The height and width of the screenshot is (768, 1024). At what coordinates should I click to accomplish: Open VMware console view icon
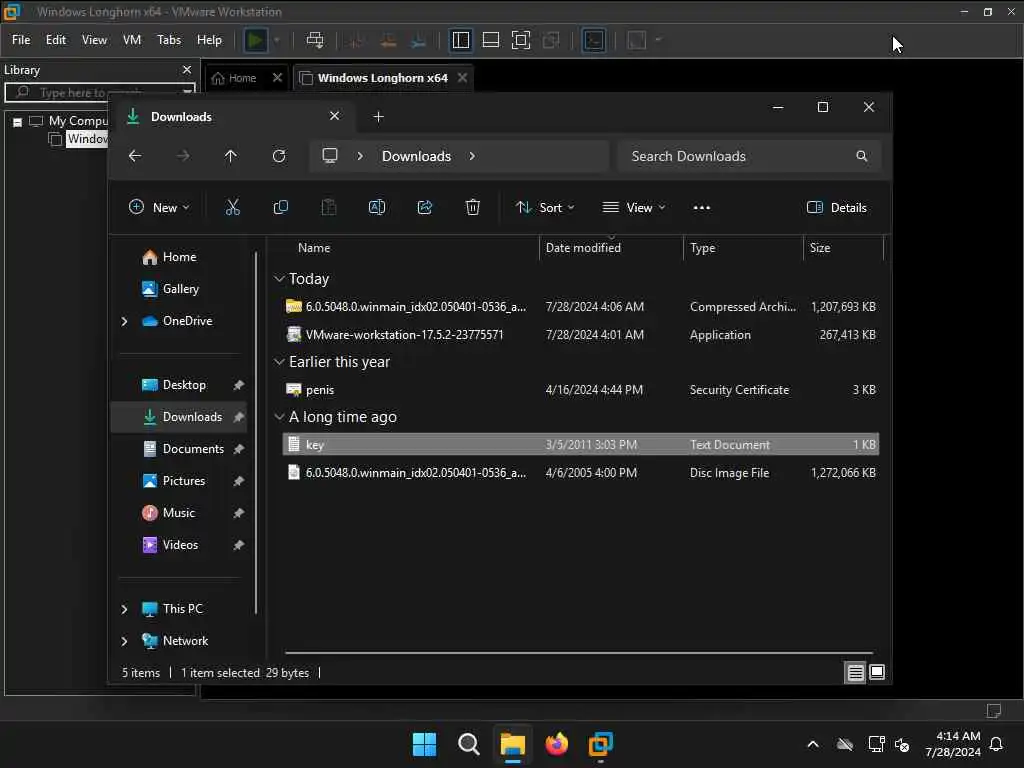594,40
